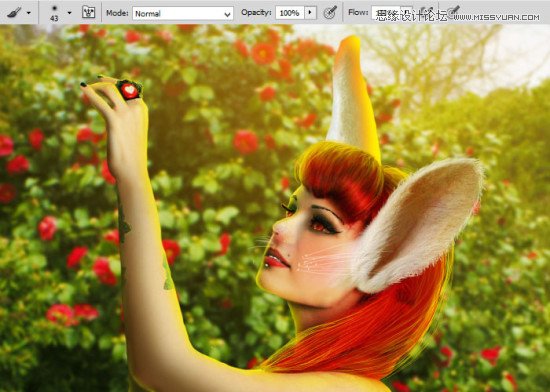Click the brush size 43 preview

(54, 13)
